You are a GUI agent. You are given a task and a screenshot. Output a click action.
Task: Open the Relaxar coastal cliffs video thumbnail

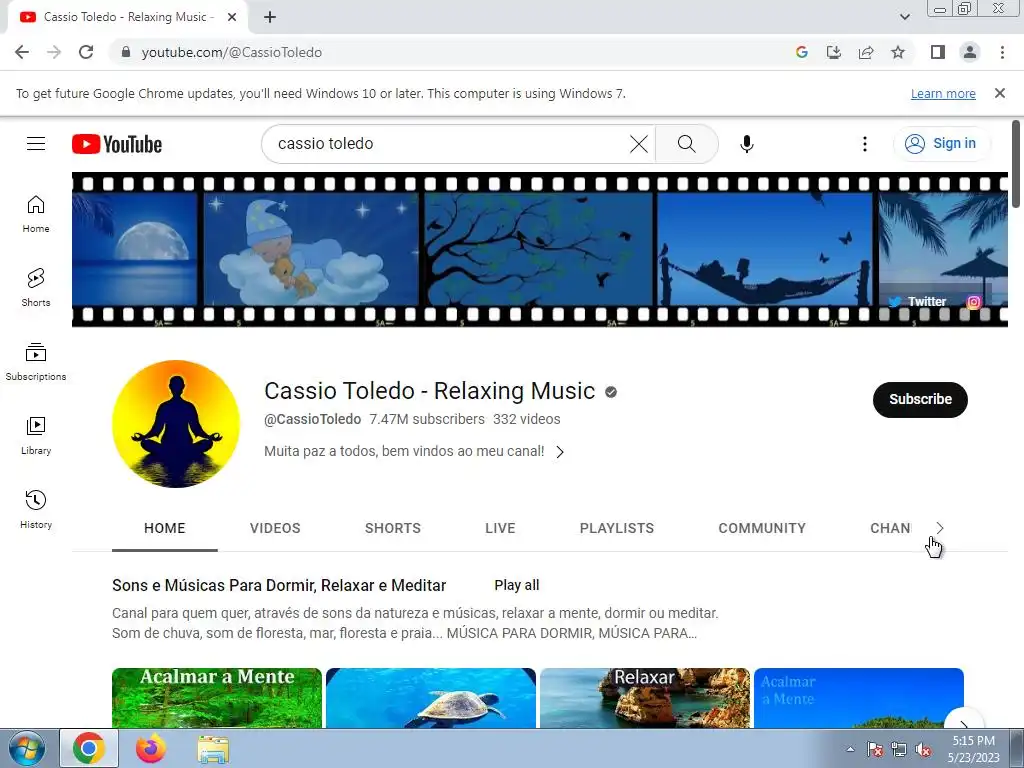tap(645, 697)
